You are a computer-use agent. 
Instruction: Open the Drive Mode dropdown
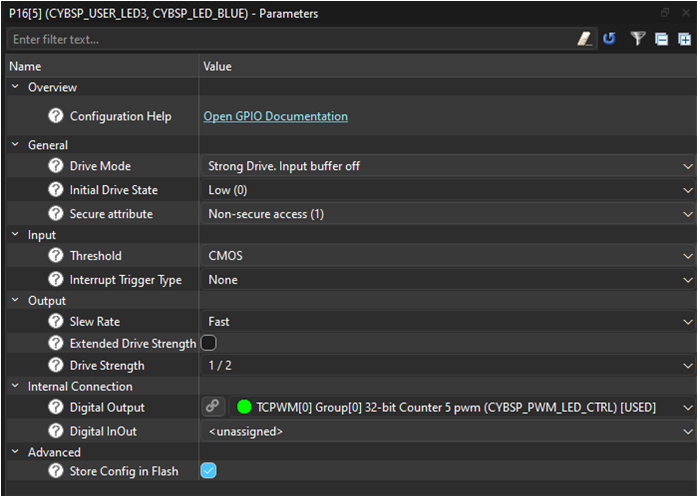click(448, 166)
